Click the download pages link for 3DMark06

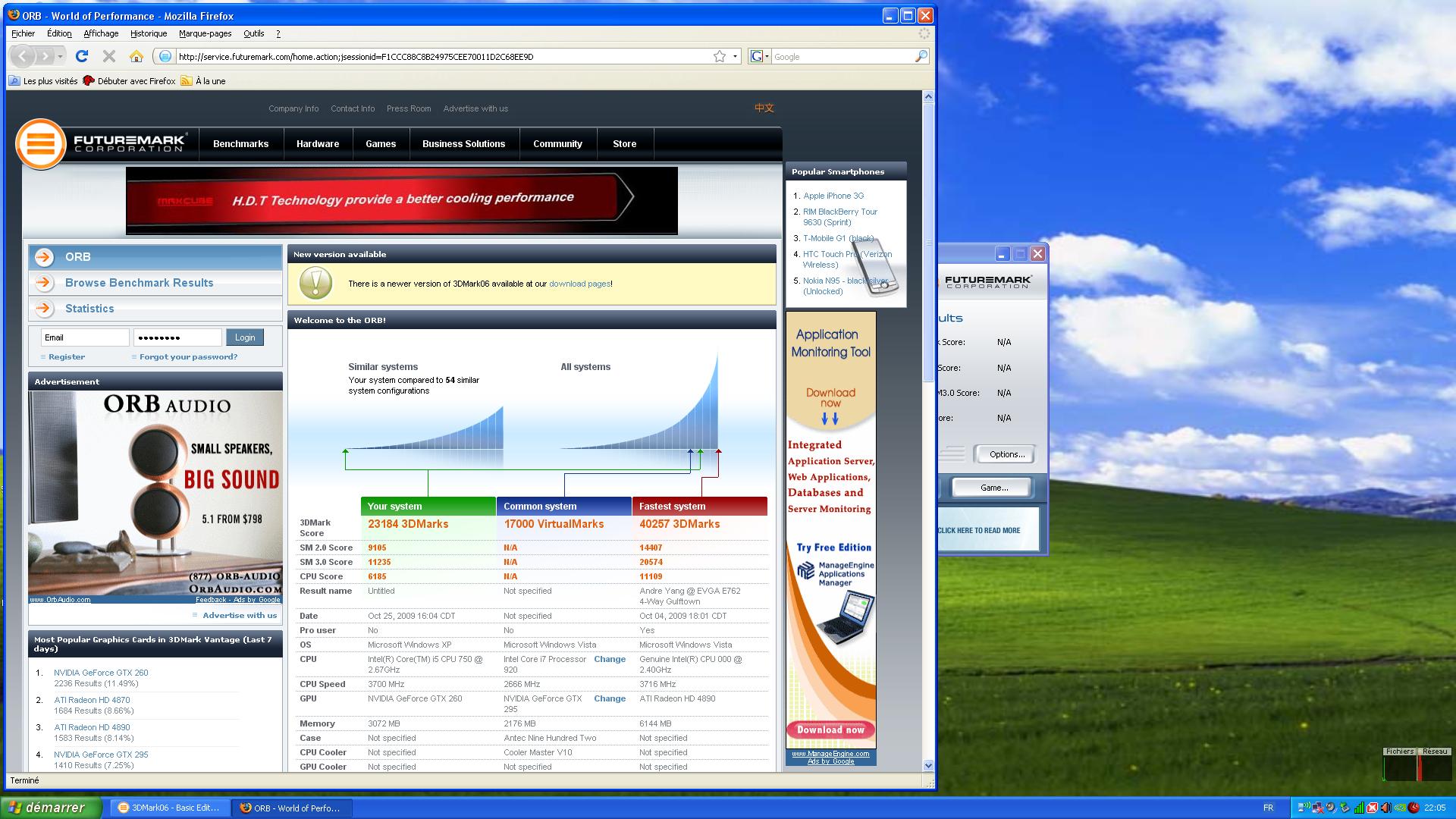pyautogui.click(x=580, y=284)
